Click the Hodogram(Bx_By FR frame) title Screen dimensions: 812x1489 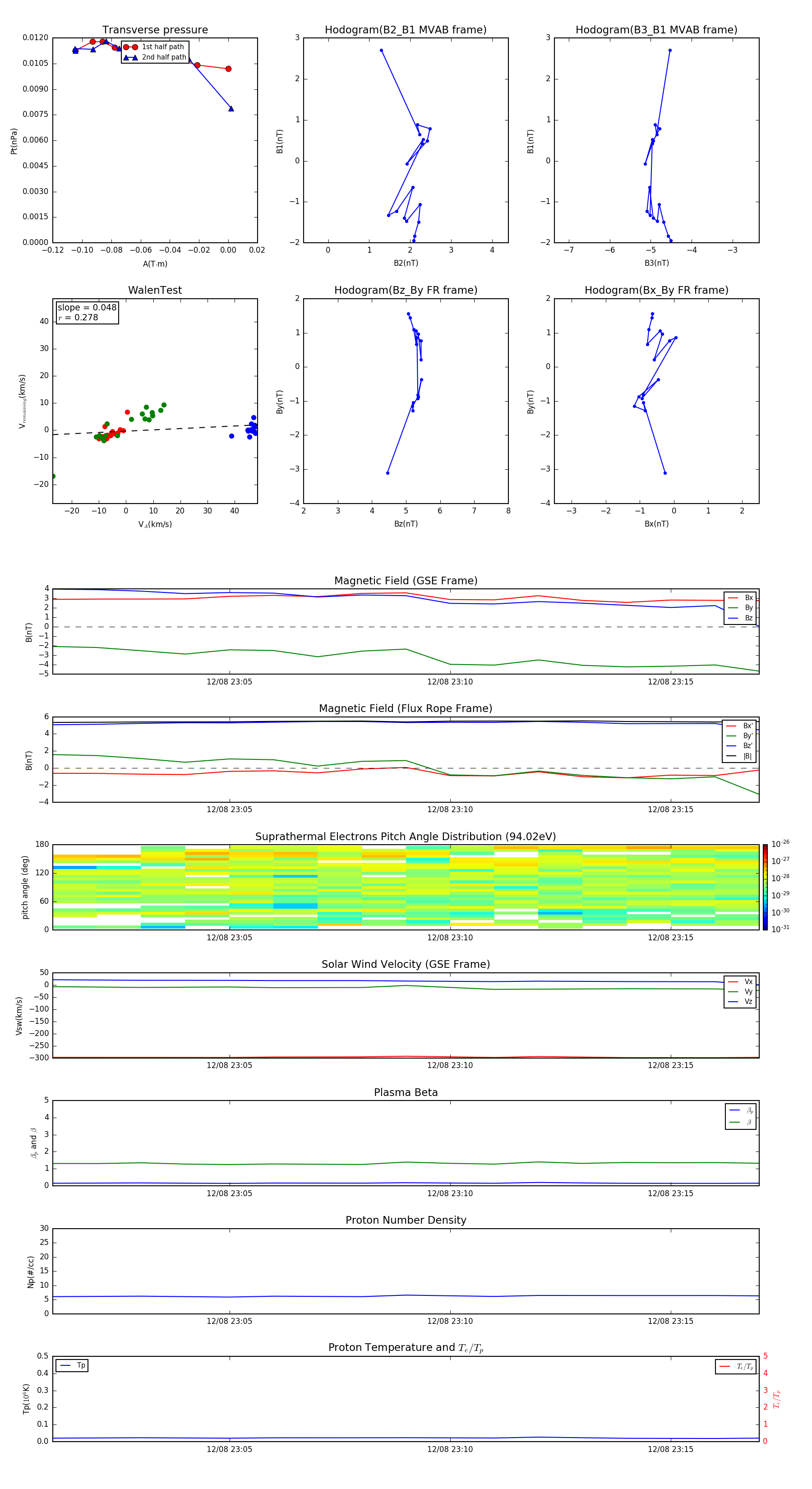point(656,290)
